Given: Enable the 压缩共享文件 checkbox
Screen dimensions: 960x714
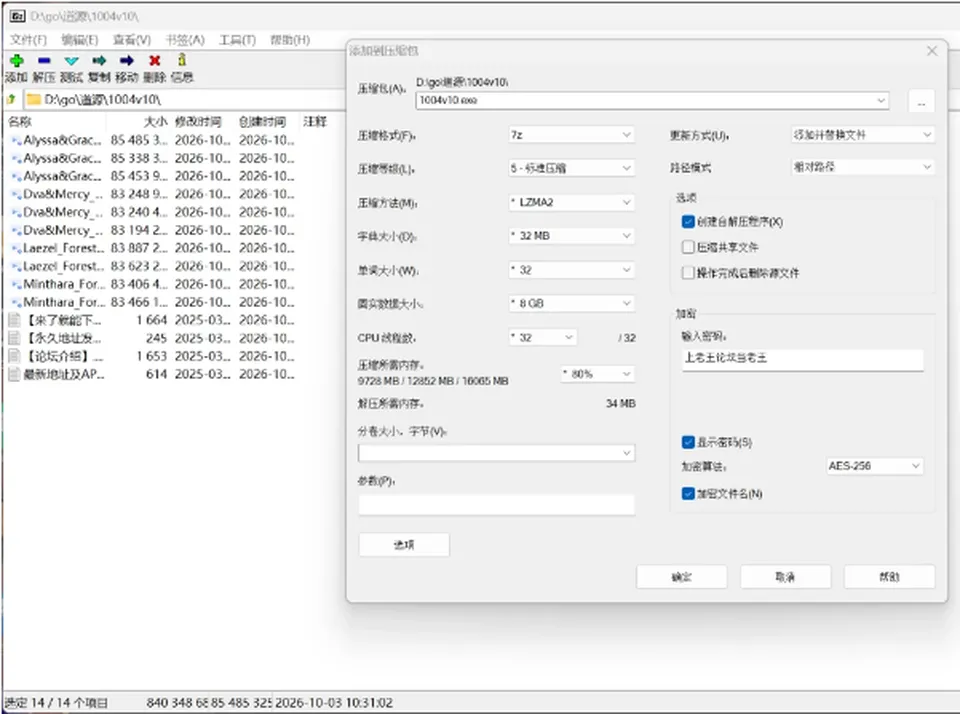Looking at the screenshot, I should pyautogui.click(x=688, y=247).
